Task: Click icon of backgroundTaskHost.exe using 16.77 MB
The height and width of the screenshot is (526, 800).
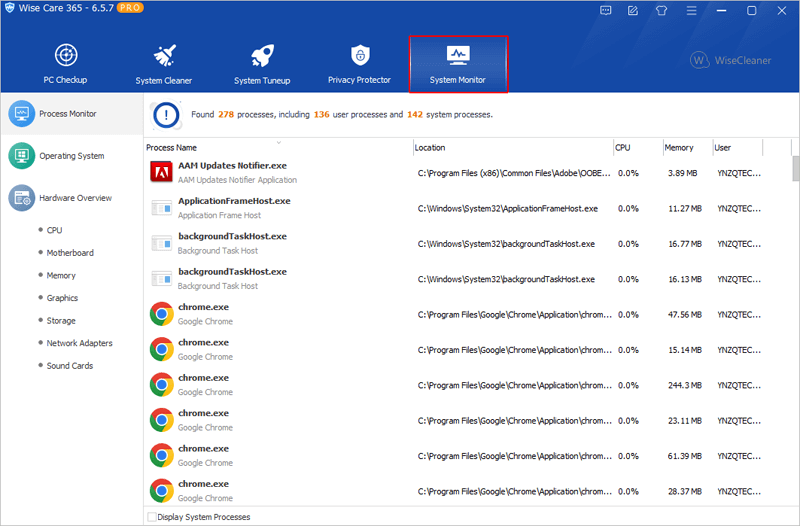Action: coord(161,243)
